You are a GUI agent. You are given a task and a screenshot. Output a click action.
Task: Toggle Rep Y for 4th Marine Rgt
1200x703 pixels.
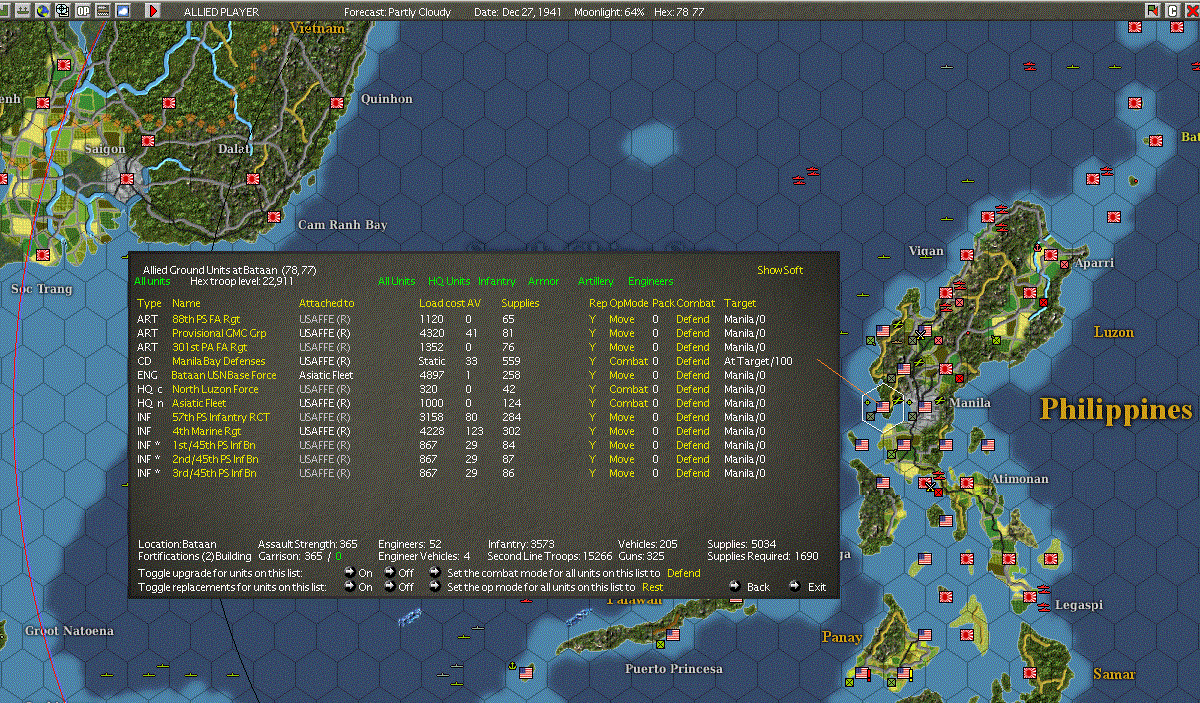click(592, 431)
